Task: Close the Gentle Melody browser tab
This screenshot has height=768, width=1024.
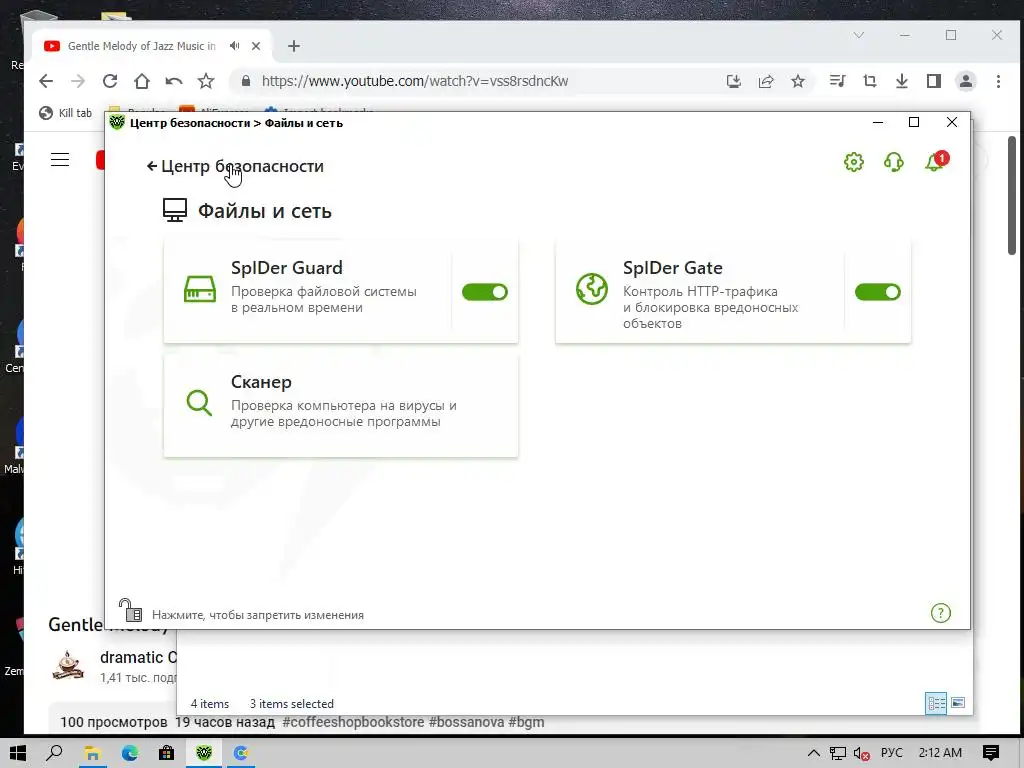Action: pos(256,46)
